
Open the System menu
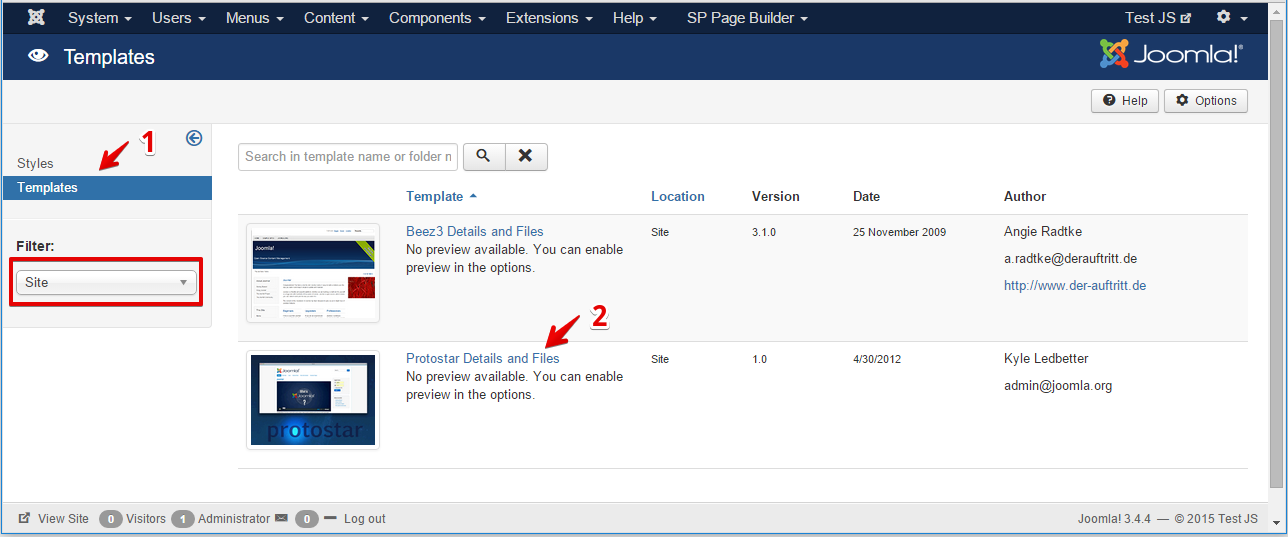coord(100,18)
